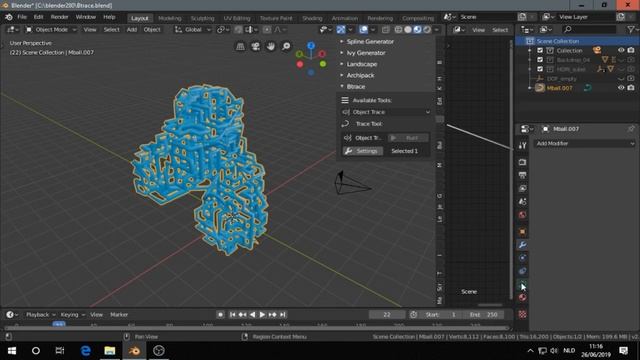Click the Btrace Settings button

tap(362, 151)
